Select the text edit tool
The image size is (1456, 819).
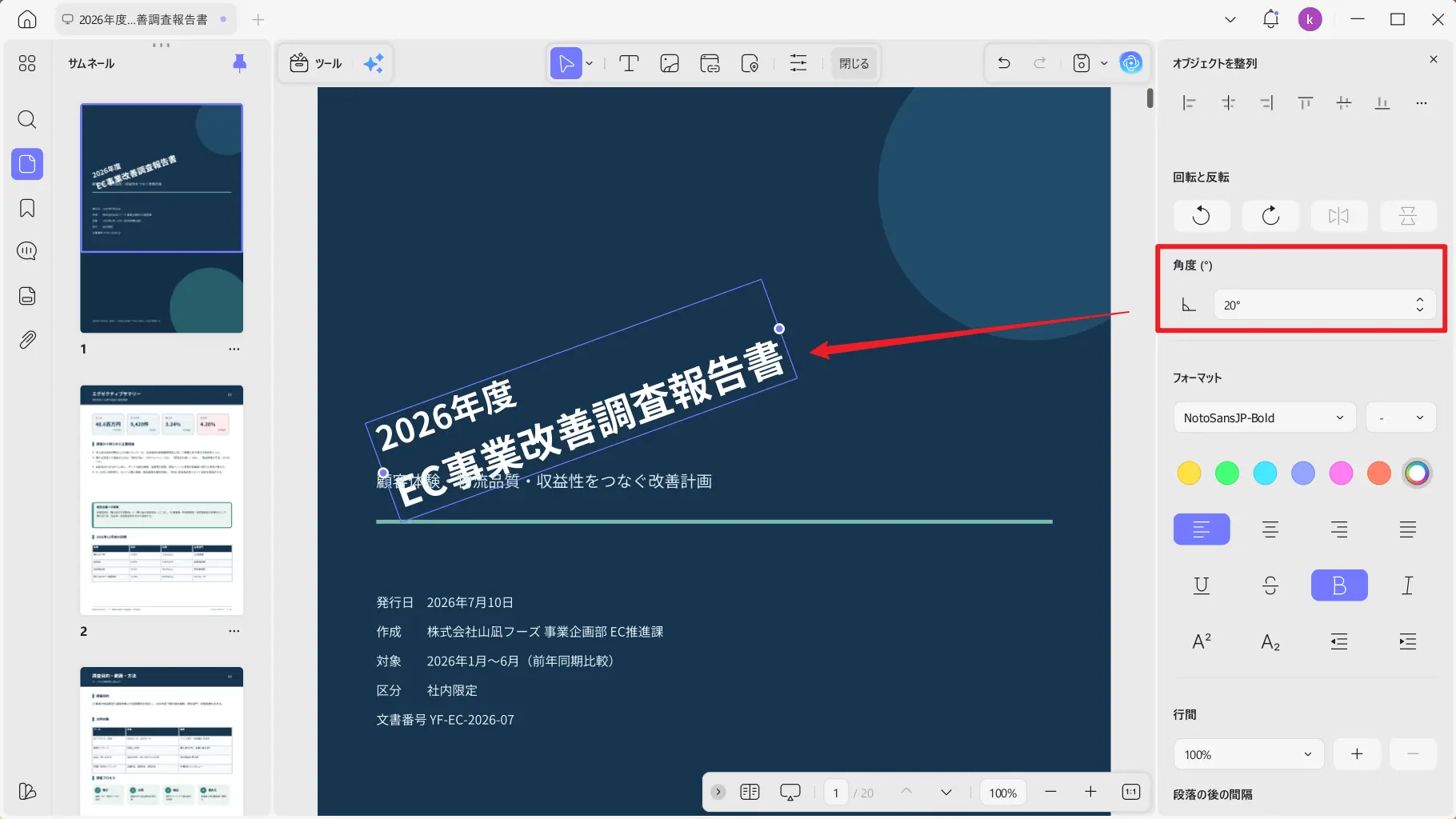(x=629, y=63)
